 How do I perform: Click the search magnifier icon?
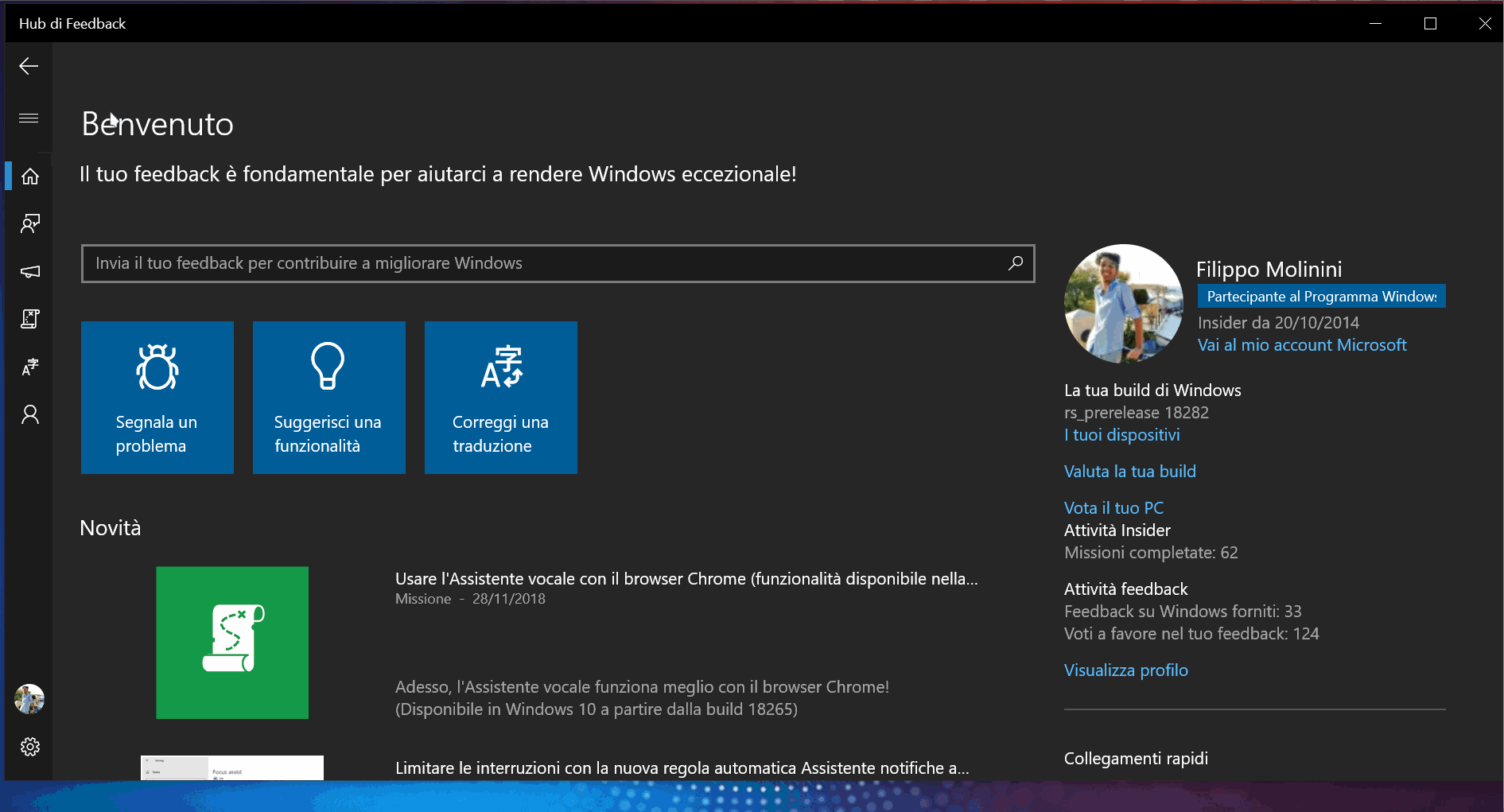1016,263
